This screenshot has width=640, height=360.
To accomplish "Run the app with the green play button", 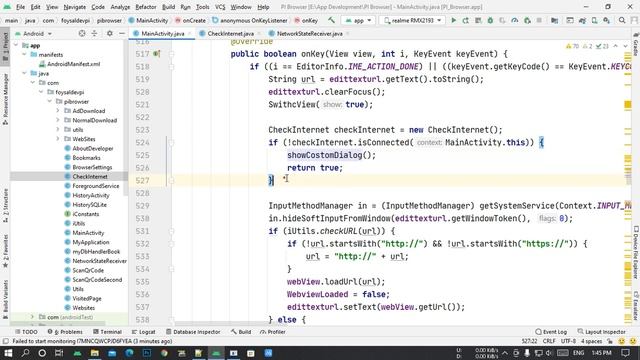I will coord(453,20).
